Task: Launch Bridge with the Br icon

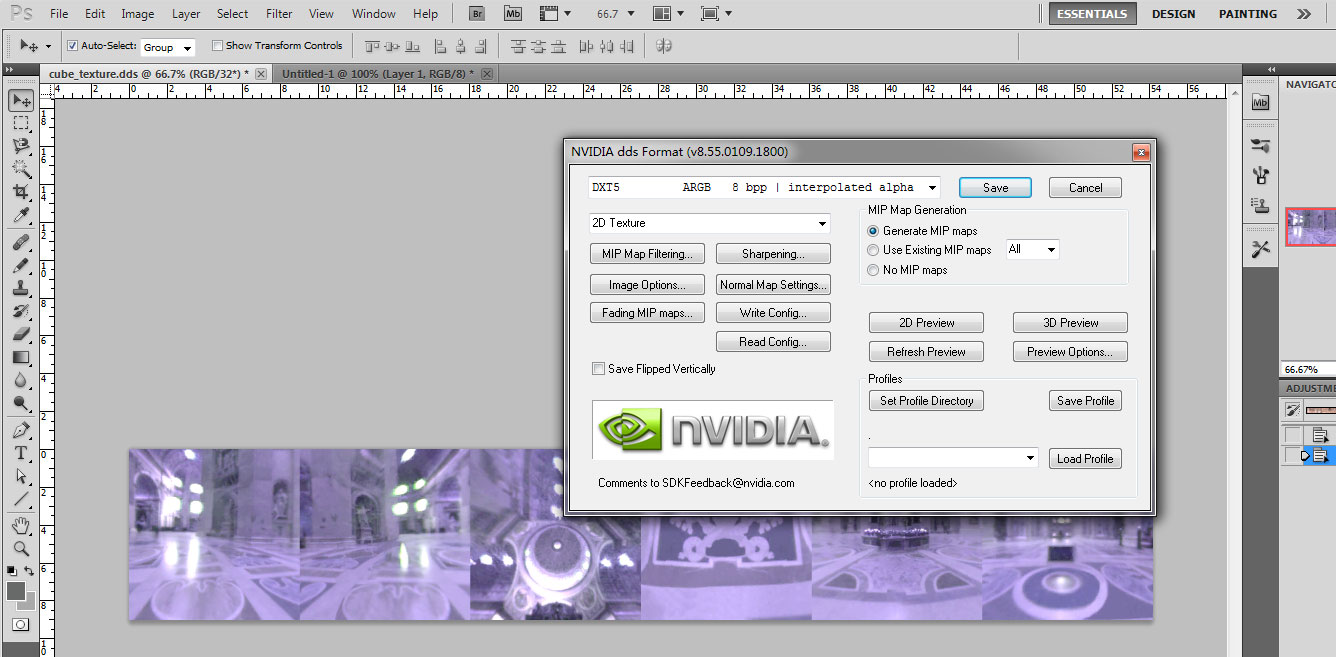Action: [x=478, y=14]
